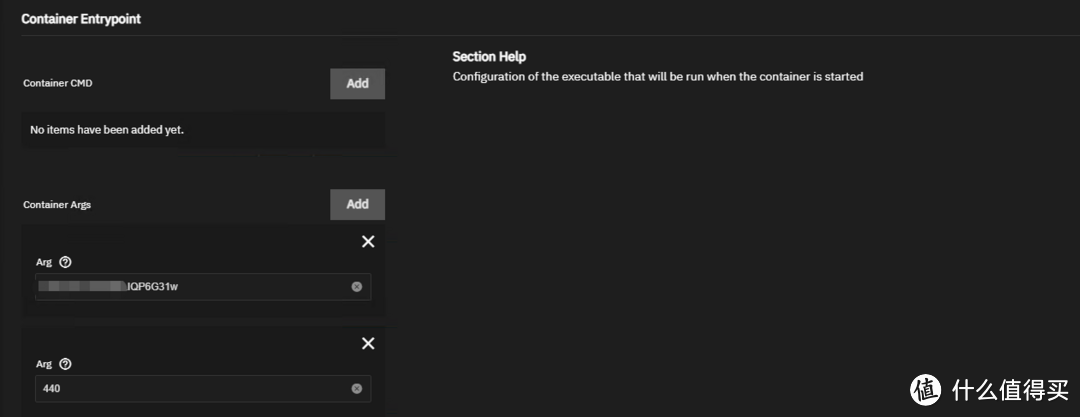Click the 'No items have been added yet' message
This screenshot has width=1080, height=417.
point(107,130)
